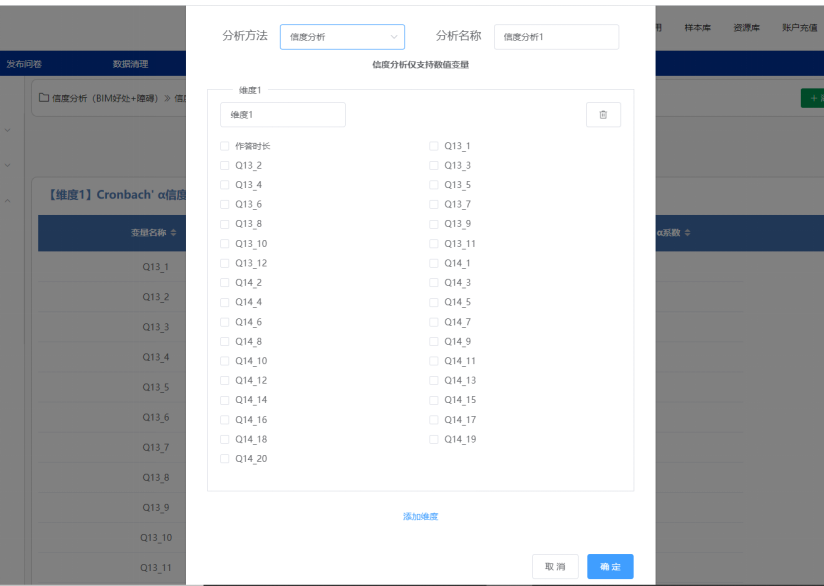Collapse the left sidebar using the upper chevron
This screenshot has width=824, height=586.
(x=8, y=130)
